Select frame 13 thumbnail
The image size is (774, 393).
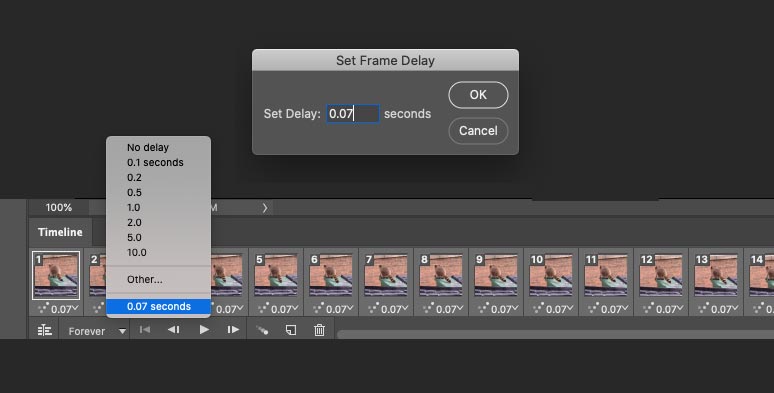[x=716, y=275]
